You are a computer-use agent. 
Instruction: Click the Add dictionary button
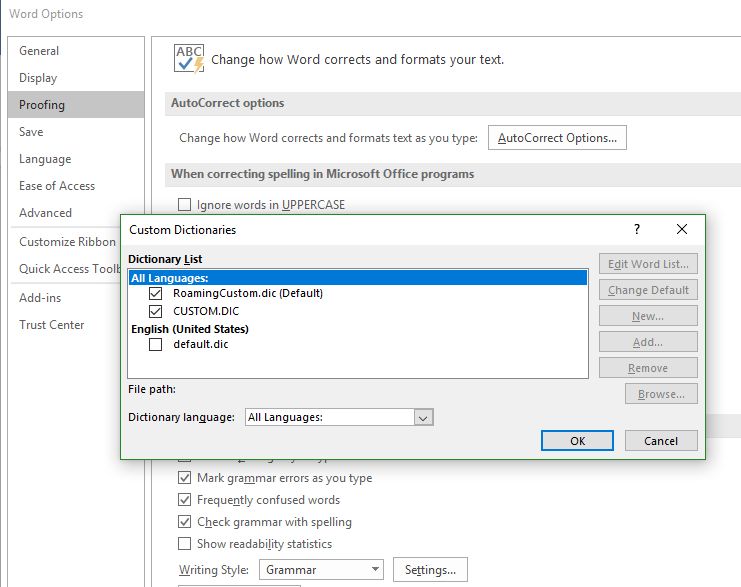click(648, 342)
